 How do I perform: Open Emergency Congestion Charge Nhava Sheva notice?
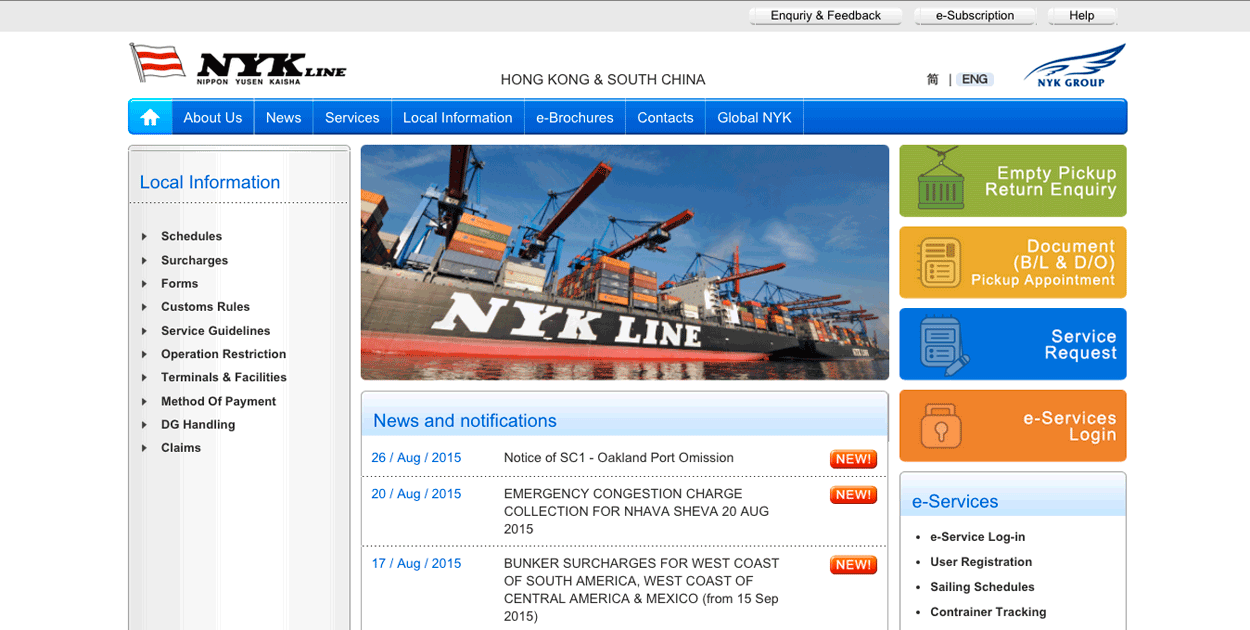[x=637, y=511]
